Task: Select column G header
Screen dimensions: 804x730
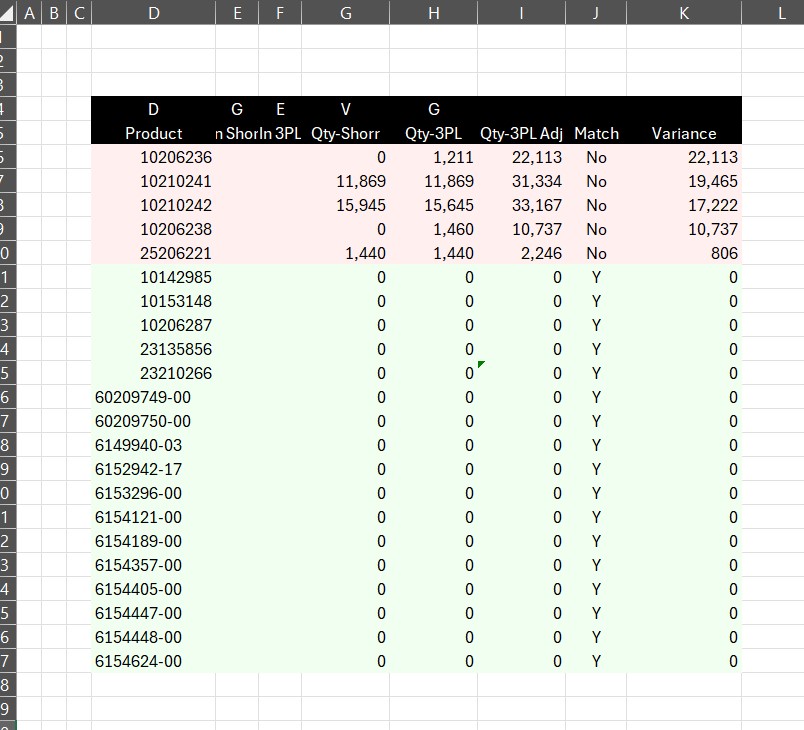Action: coord(345,12)
